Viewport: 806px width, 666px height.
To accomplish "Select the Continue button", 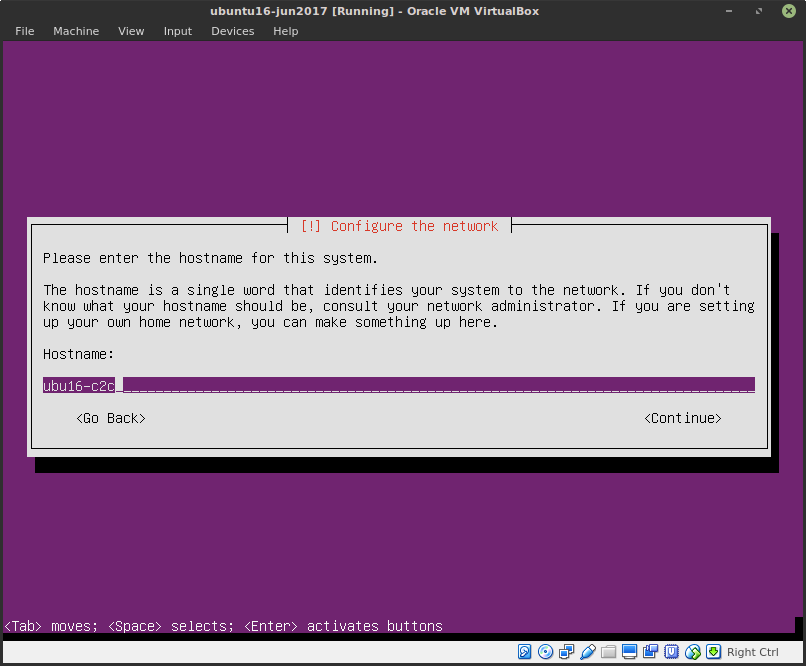I will click(x=683, y=418).
